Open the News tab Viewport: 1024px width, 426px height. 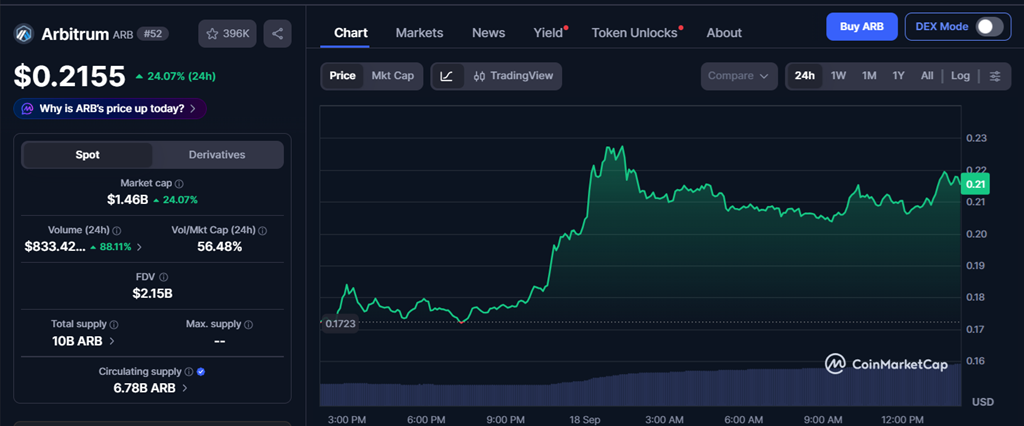488,33
